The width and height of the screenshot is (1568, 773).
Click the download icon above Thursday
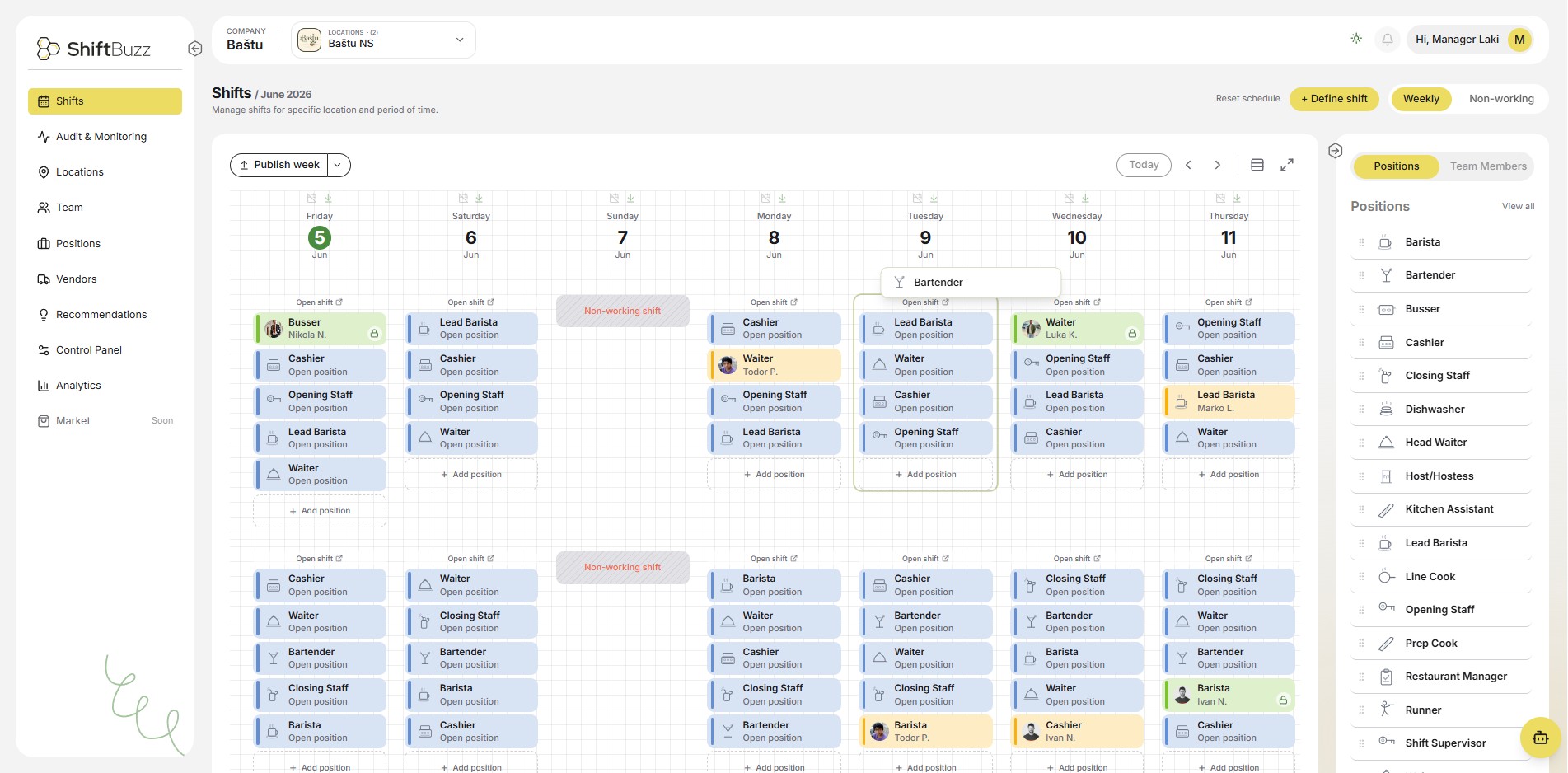point(1237,199)
